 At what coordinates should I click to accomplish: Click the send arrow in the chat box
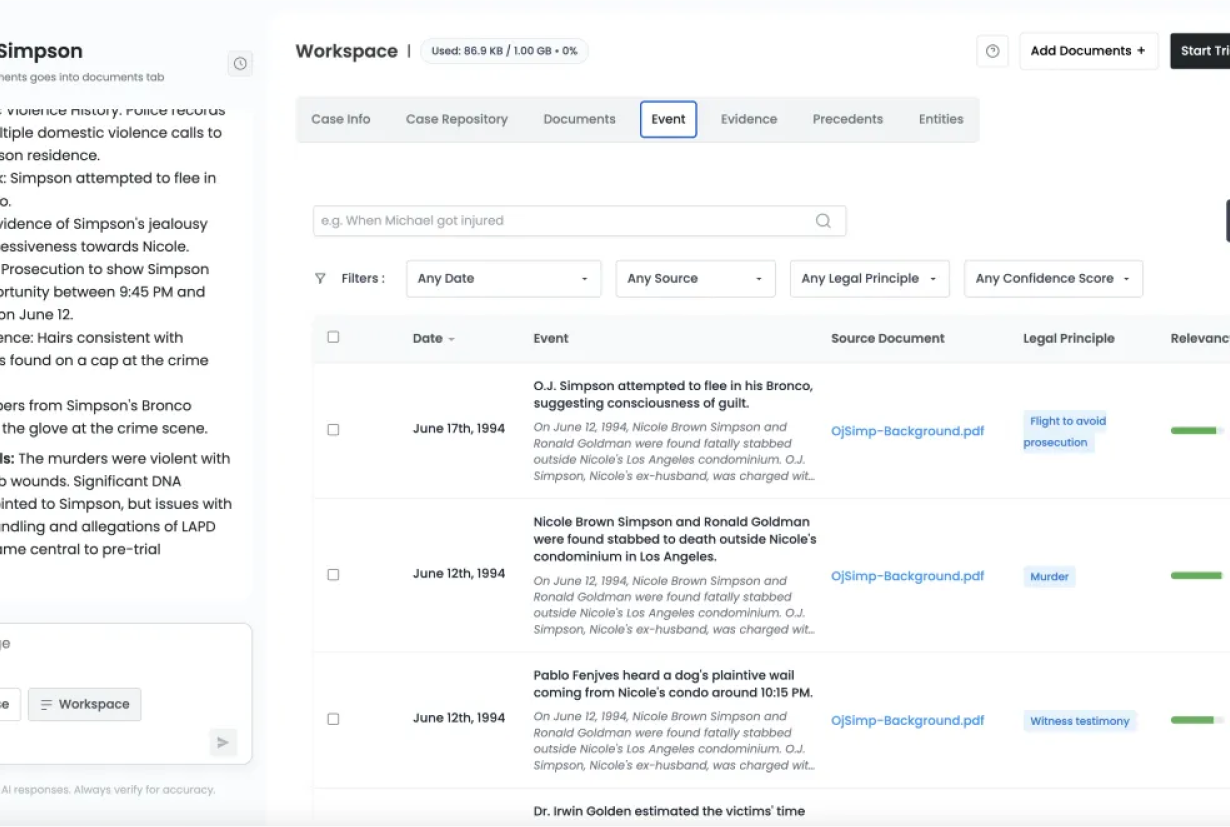pyautogui.click(x=222, y=743)
